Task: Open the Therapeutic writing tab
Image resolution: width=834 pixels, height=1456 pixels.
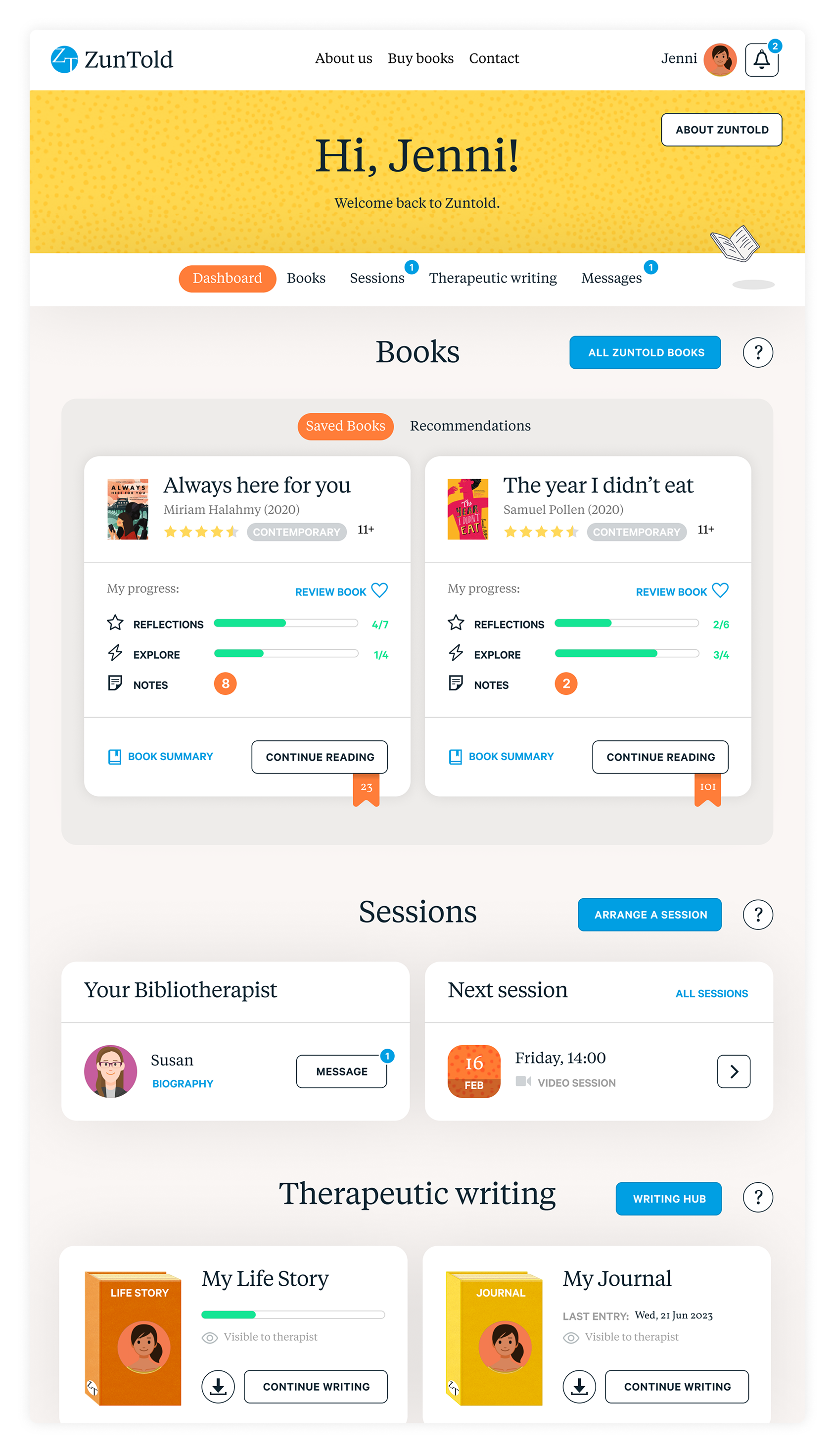Action: (493, 279)
